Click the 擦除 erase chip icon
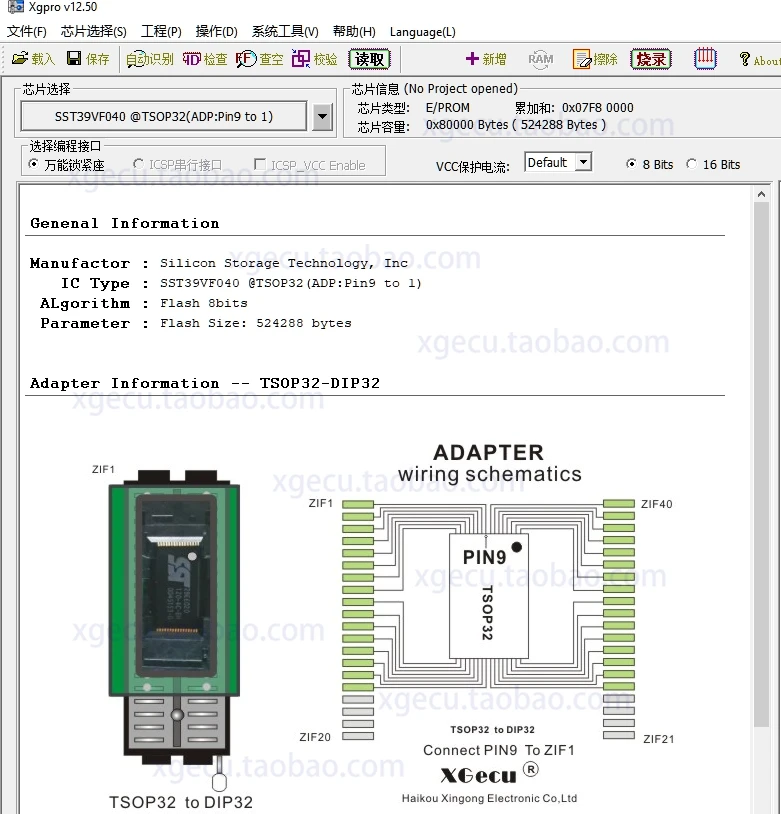The image size is (781, 814). 583,59
